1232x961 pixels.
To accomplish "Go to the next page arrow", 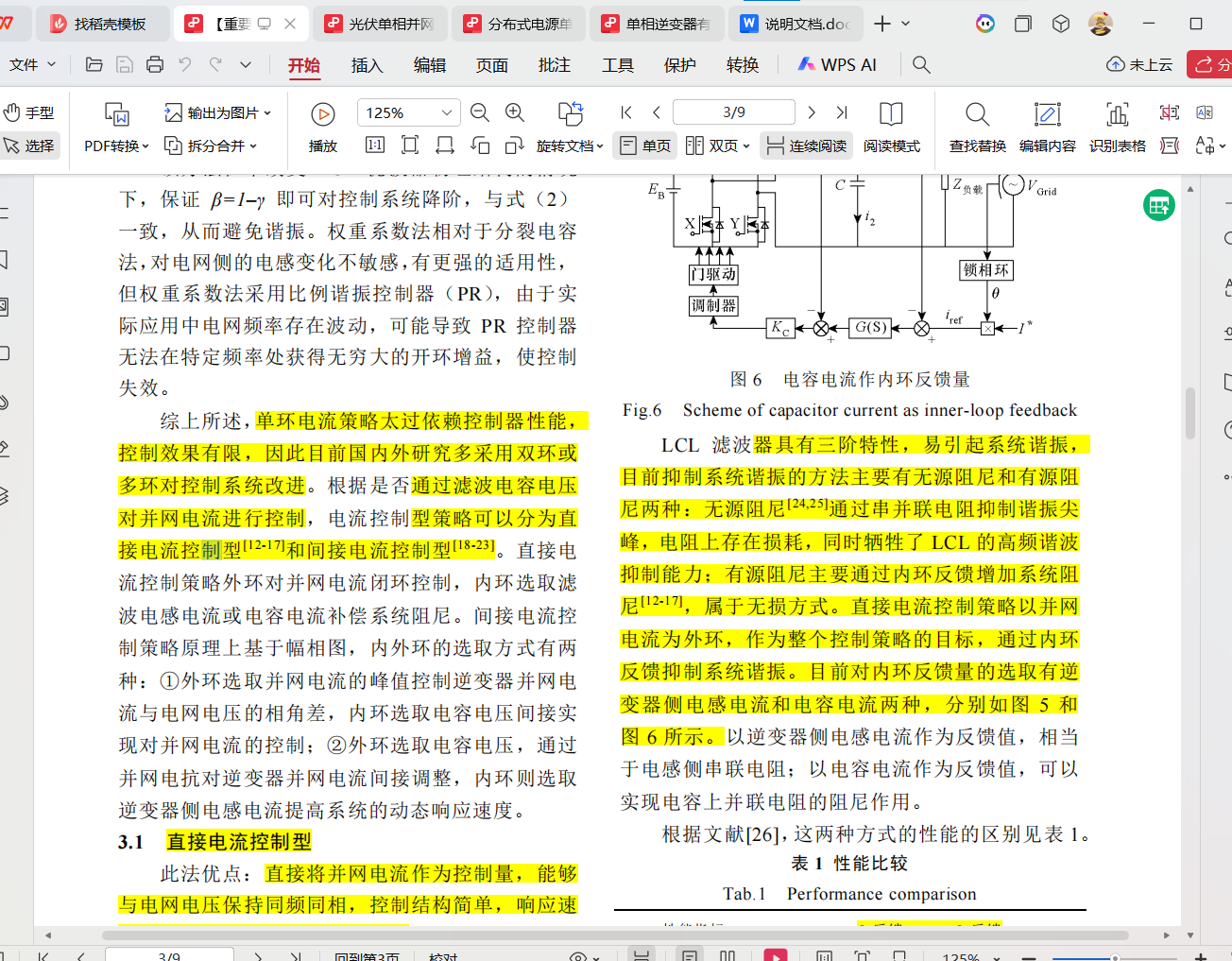I will tap(812, 112).
